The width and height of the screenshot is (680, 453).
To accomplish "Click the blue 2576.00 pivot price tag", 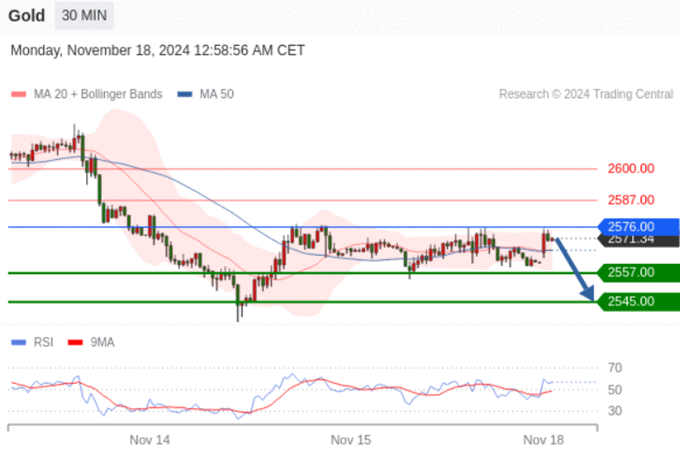I will 638,227.
